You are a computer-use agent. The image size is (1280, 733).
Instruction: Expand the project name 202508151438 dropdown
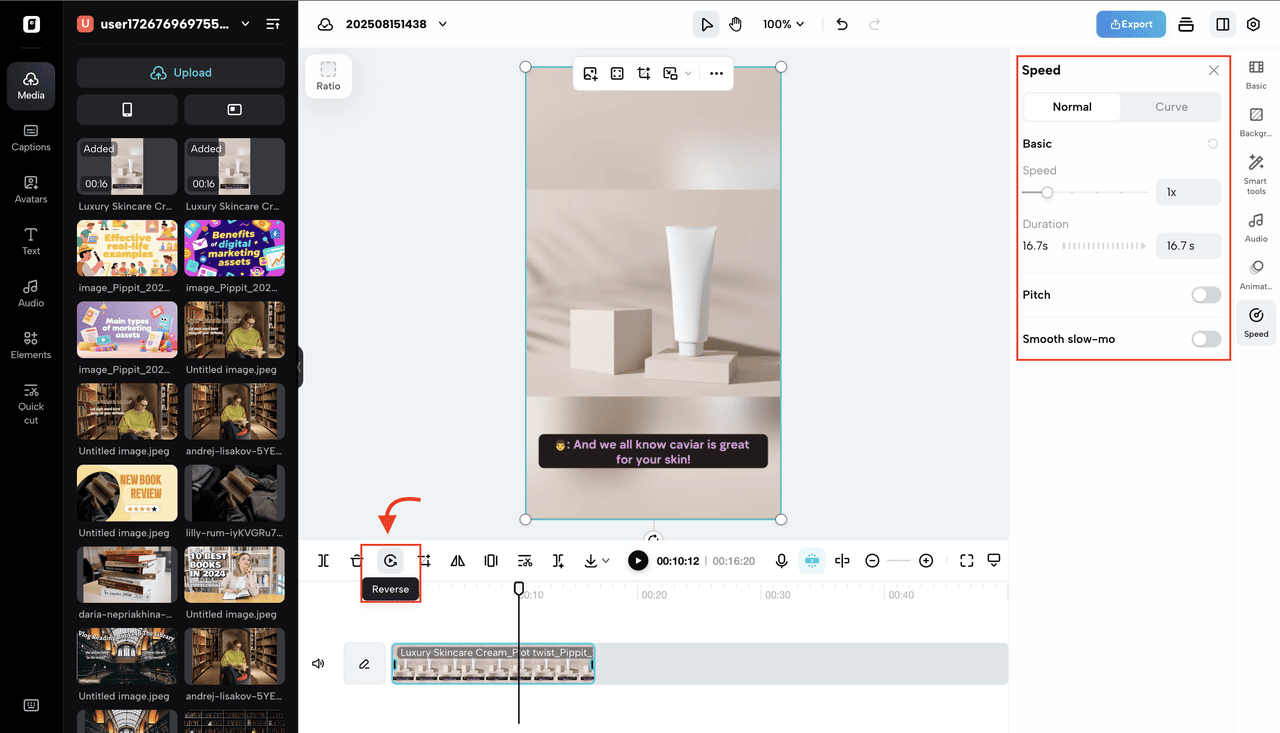pos(443,24)
